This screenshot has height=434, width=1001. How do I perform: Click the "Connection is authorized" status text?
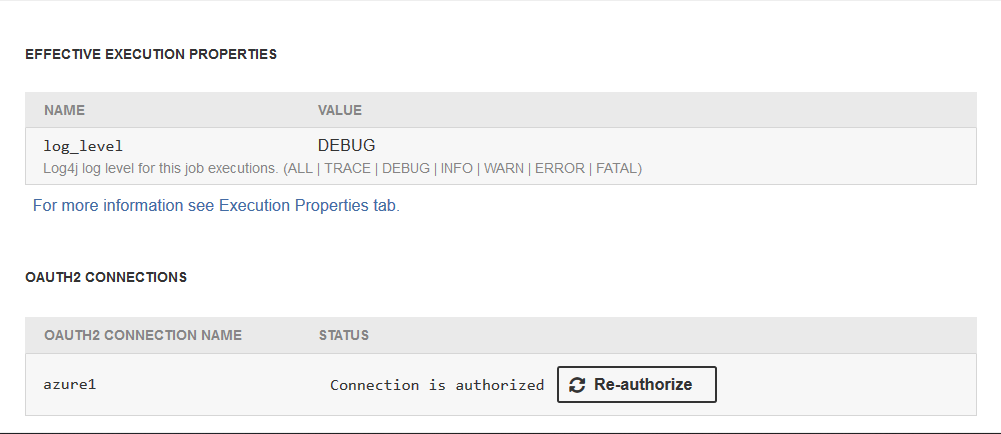click(437, 385)
